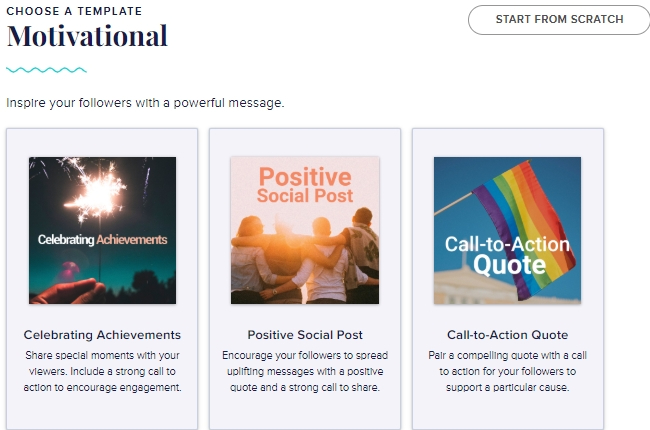Click the Positive Social Post card title
Image resolution: width=650 pixels, height=430 pixels.
[305, 335]
